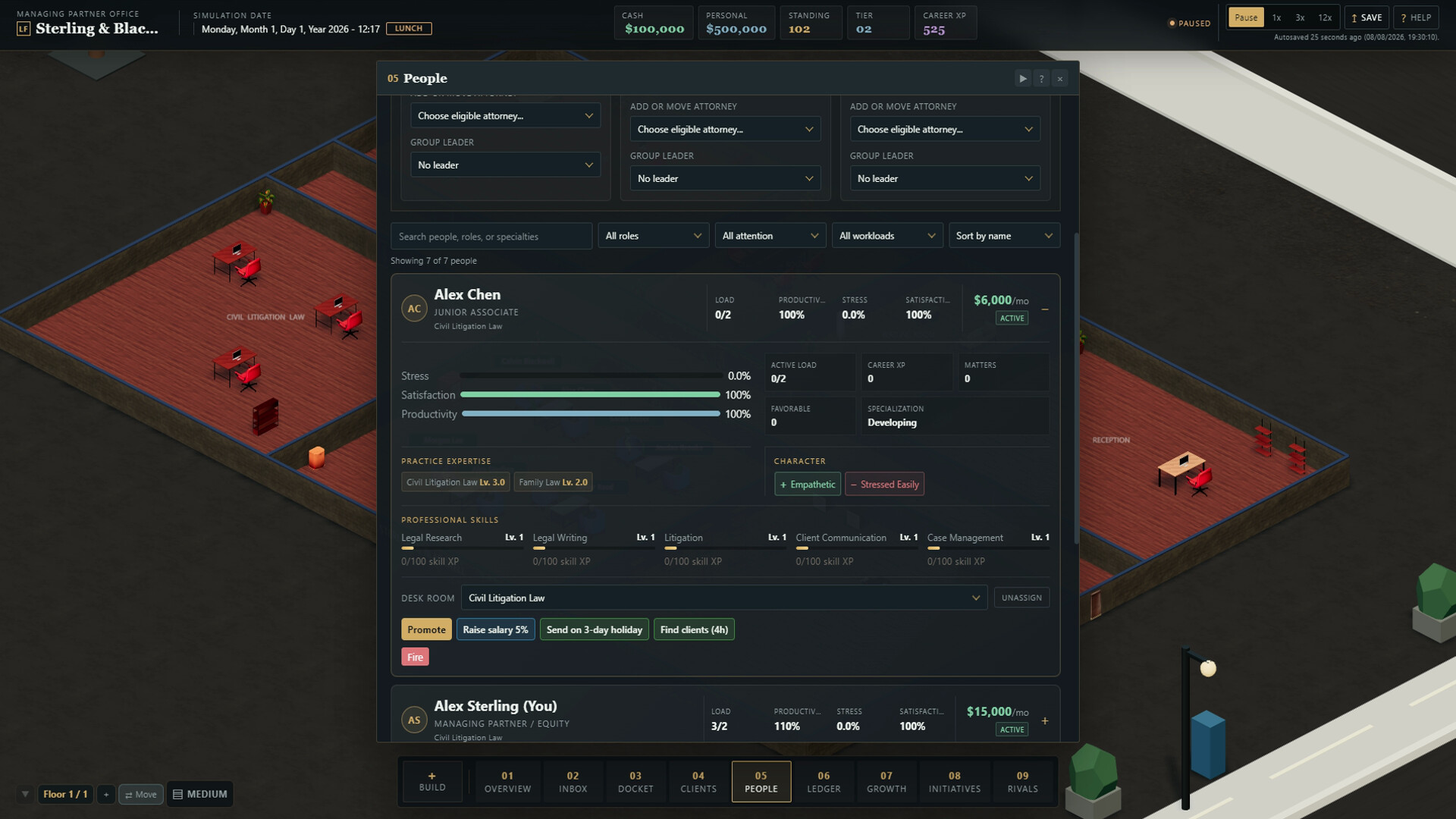Set simulation speed to 12x
The image size is (1456, 819).
tap(1325, 17)
